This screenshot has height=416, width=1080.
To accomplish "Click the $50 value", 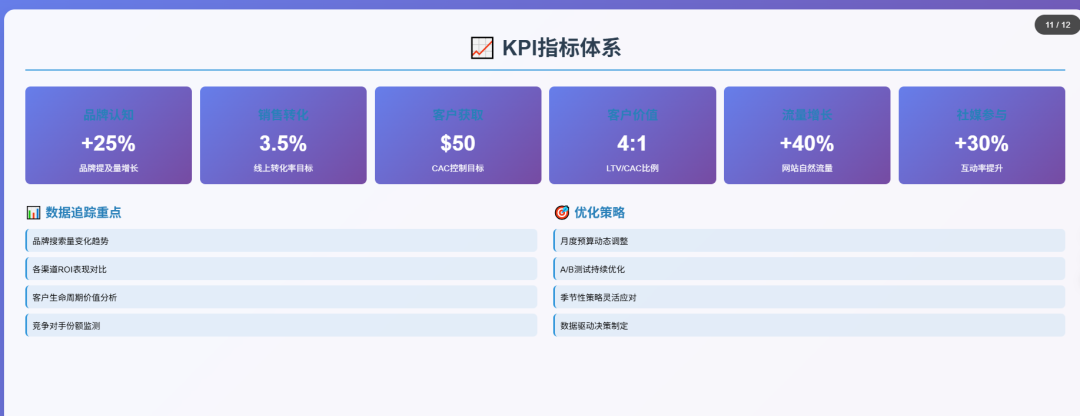I will [458, 143].
